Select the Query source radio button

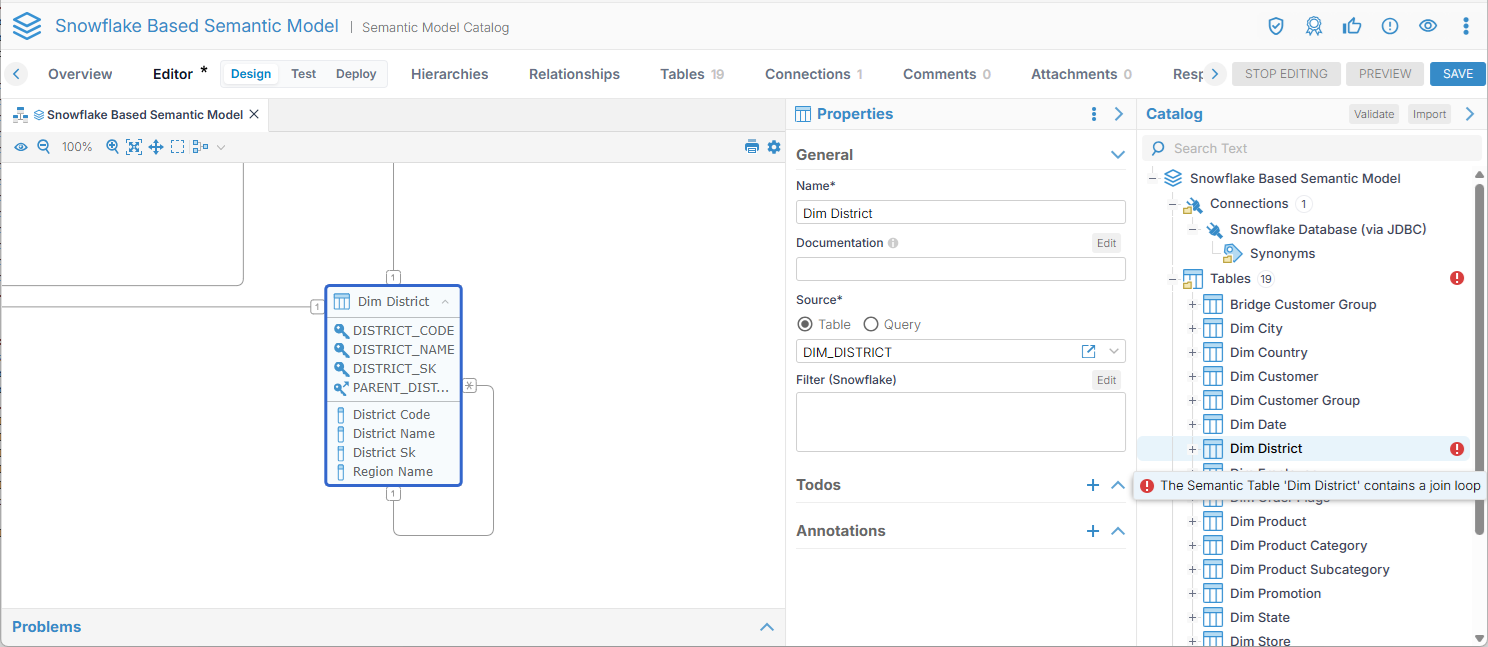(870, 324)
